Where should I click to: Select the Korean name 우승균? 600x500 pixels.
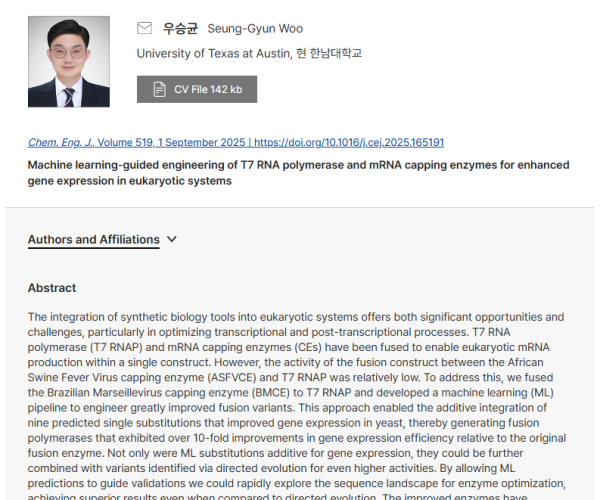point(180,29)
